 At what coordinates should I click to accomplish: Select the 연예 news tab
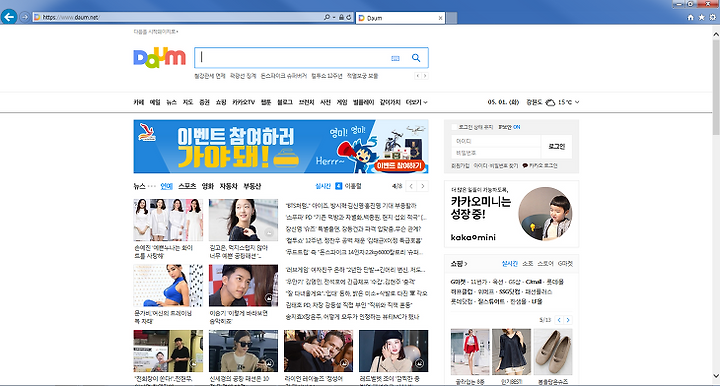[x=166, y=186]
